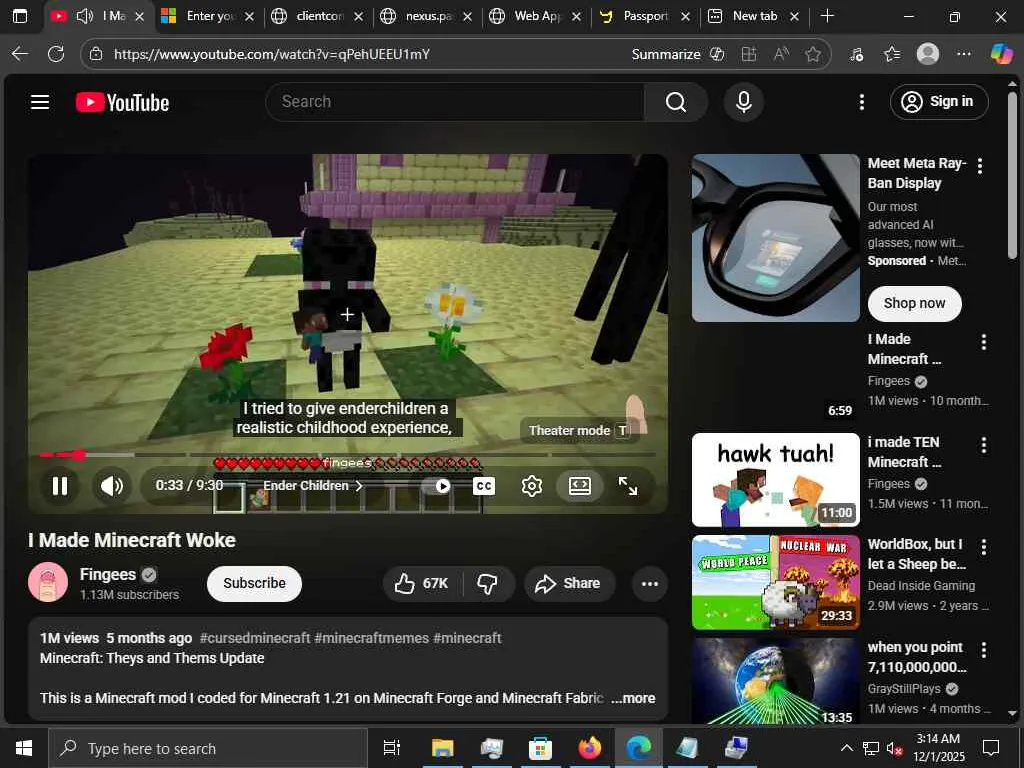Launch Firefox from taskbar

click(x=589, y=748)
